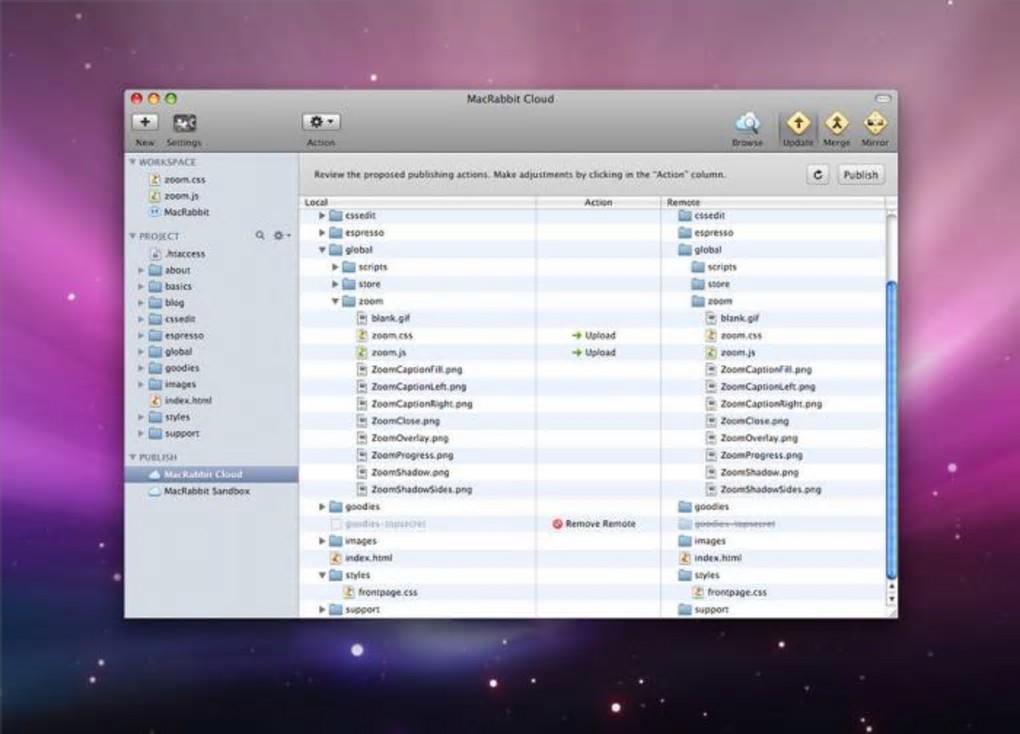Click the project search magnifier icon
This screenshot has width=1020, height=734.
[260, 236]
